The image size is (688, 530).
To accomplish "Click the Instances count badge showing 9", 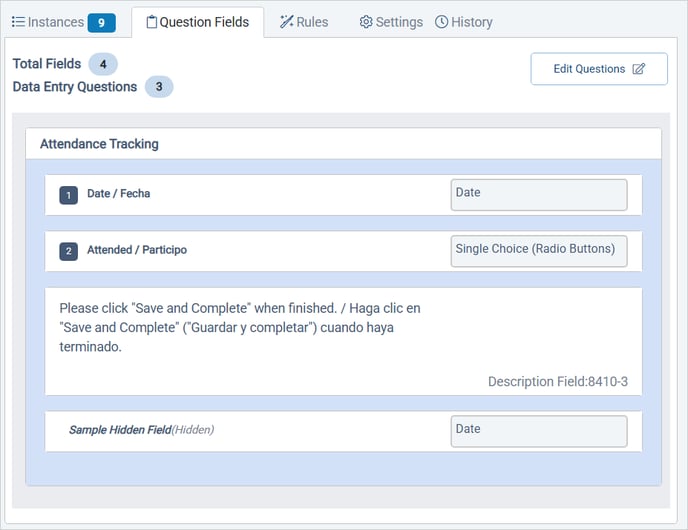I will (101, 23).
